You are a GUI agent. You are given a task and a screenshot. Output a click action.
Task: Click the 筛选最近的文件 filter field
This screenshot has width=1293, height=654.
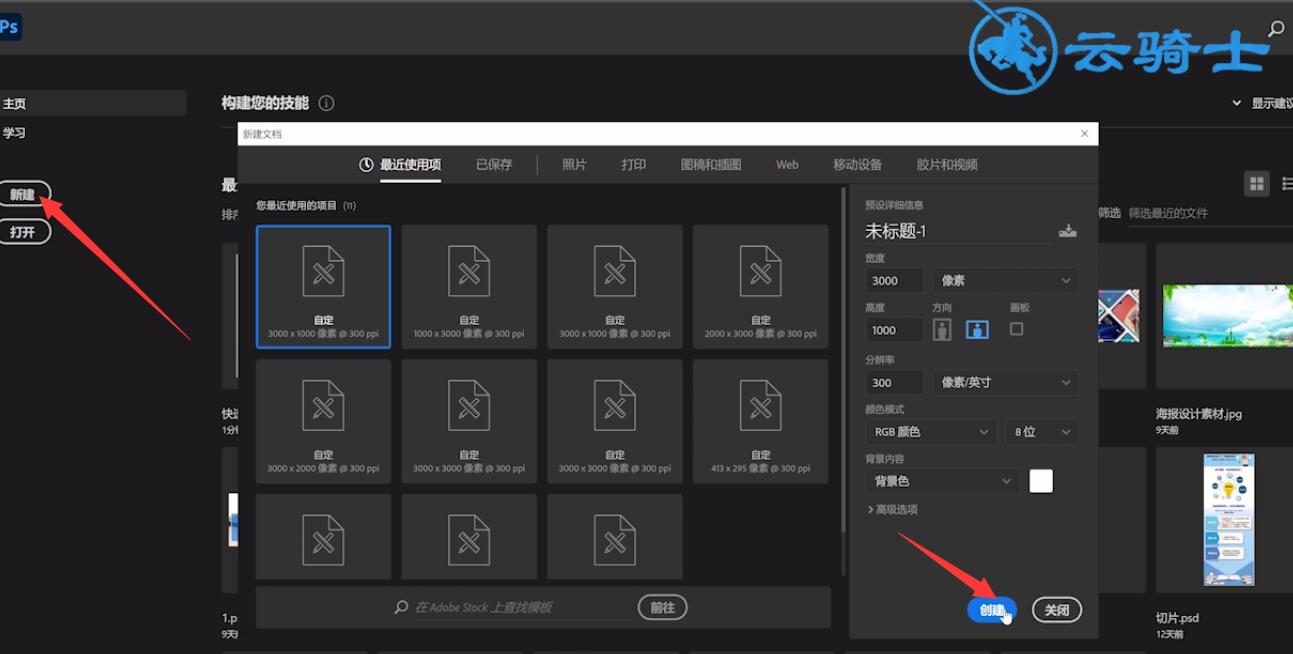[1208, 213]
